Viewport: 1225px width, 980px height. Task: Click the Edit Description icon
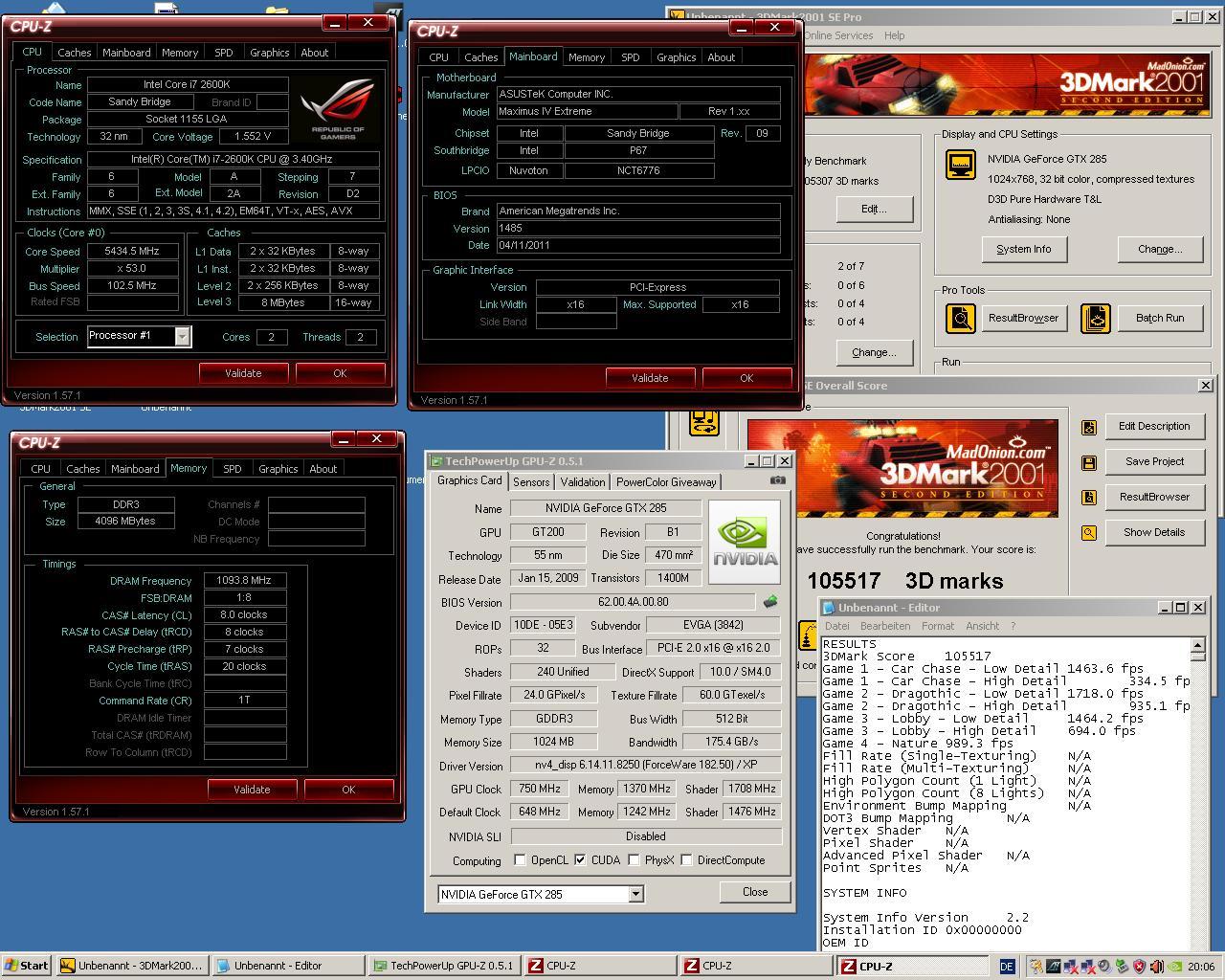coord(1089,427)
